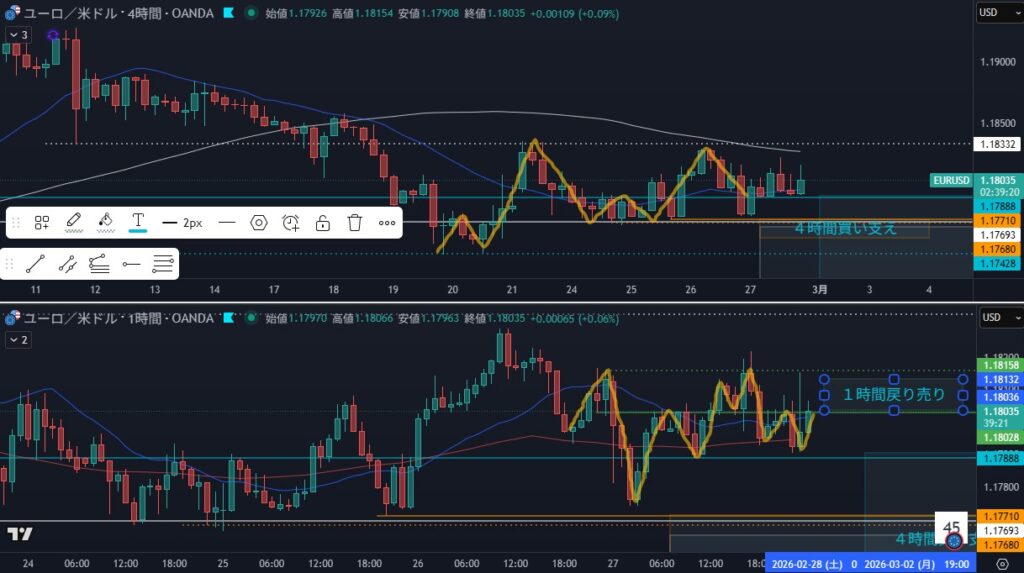Select the trend line tool
Viewport: 1024px width, 573px height.
[x=35, y=264]
